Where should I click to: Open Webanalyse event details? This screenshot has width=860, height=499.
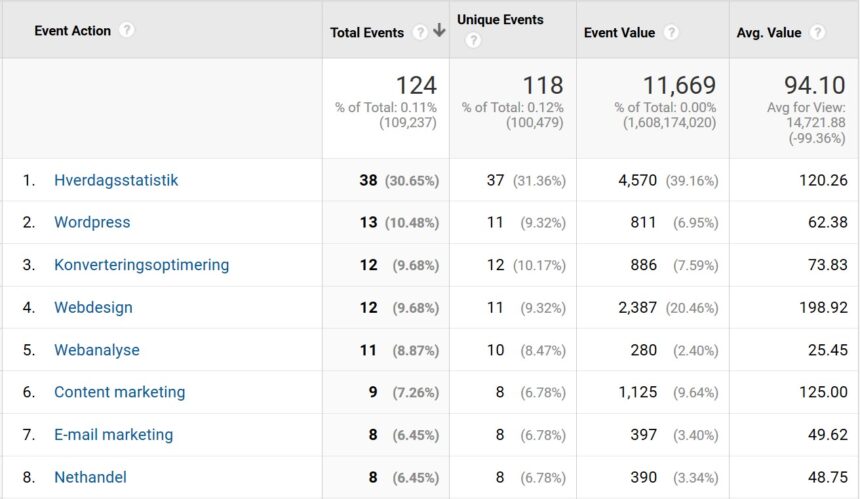(97, 350)
